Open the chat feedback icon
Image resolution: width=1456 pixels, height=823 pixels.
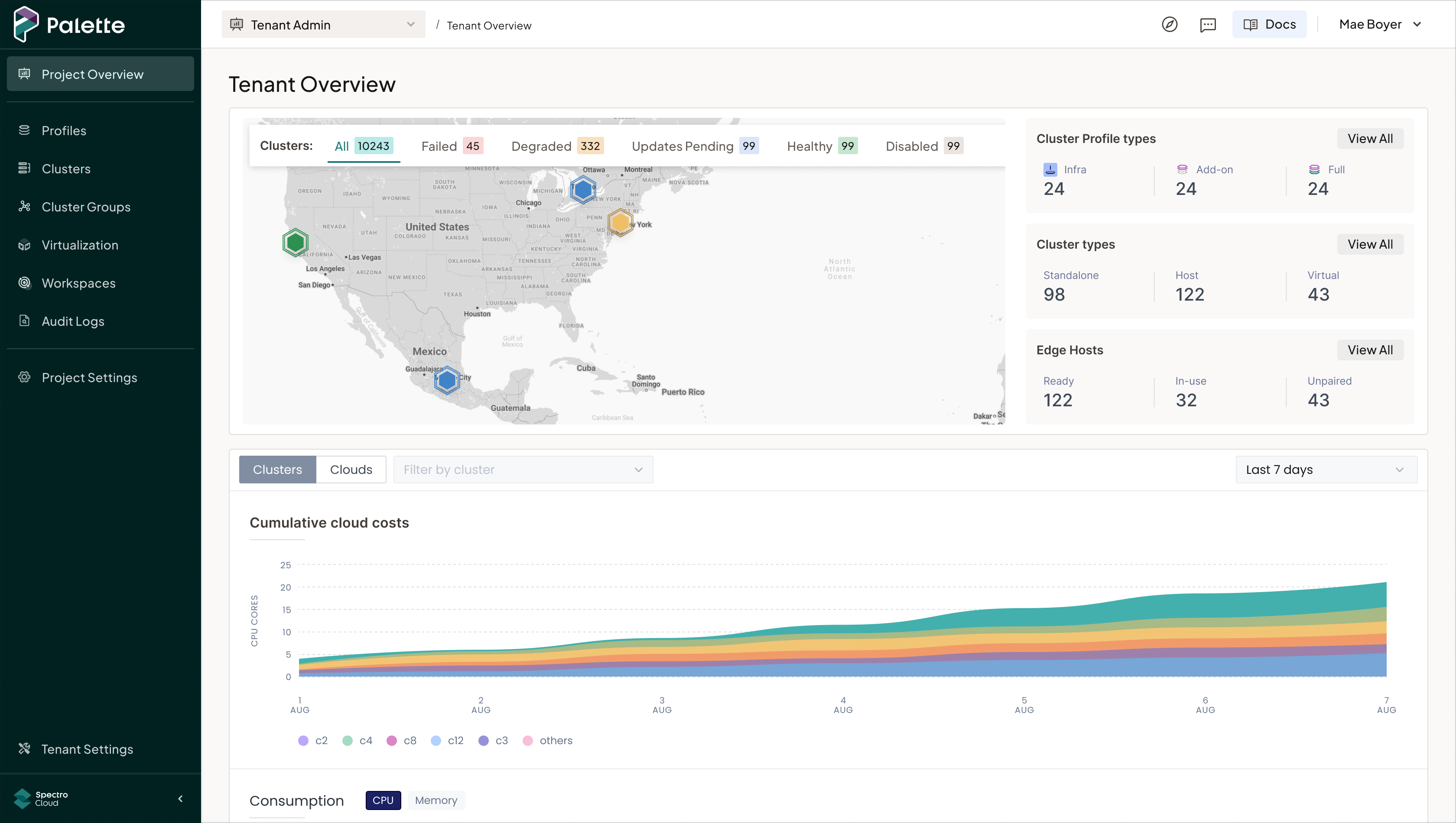[x=1208, y=24]
